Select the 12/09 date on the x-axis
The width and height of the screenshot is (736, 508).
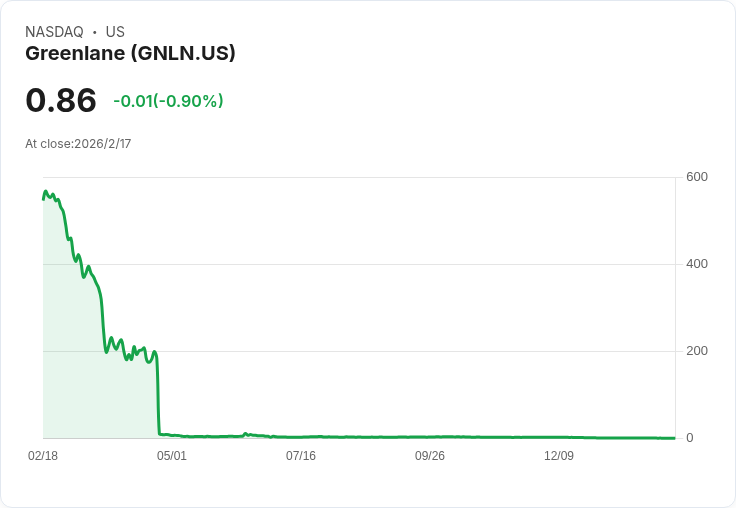click(559, 456)
